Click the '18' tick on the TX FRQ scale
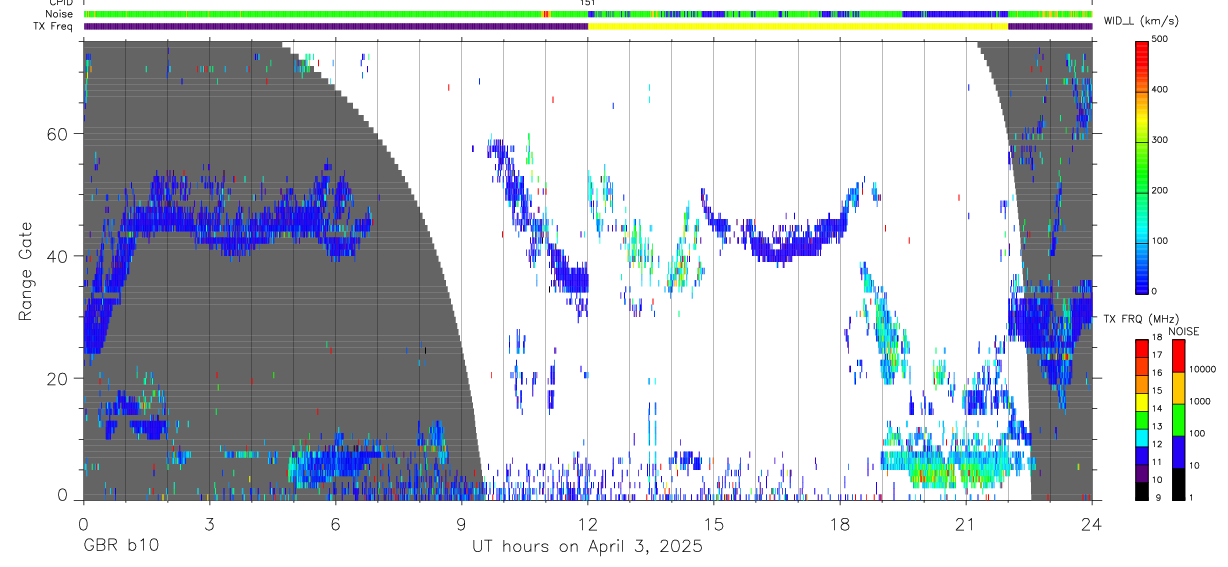Viewport: 1228px width, 567px height. 1158,338
